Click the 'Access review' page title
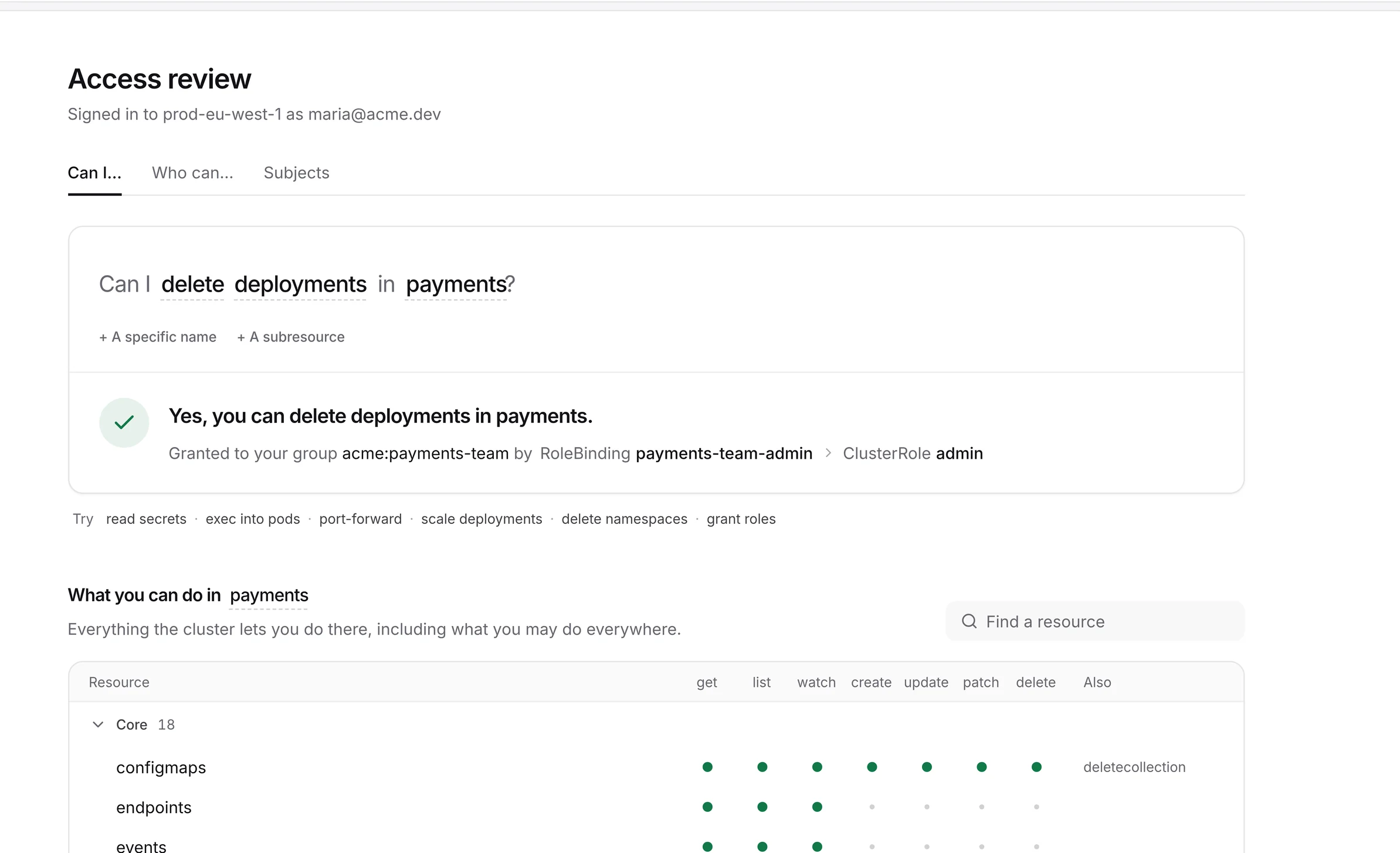The image size is (1400, 853). coord(160,79)
